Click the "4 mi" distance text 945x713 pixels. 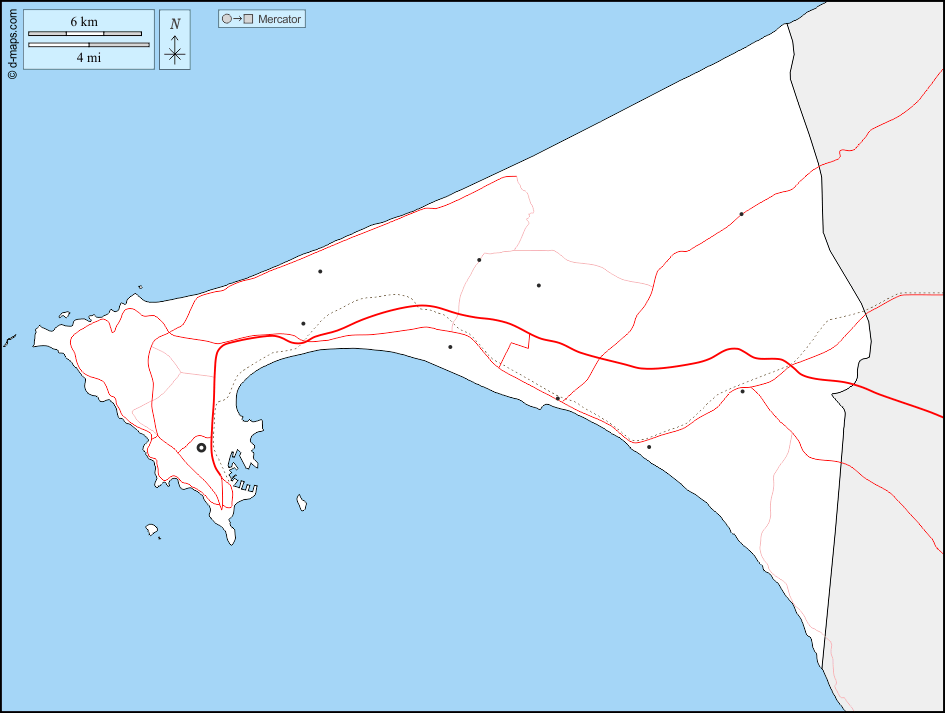coord(88,57)
